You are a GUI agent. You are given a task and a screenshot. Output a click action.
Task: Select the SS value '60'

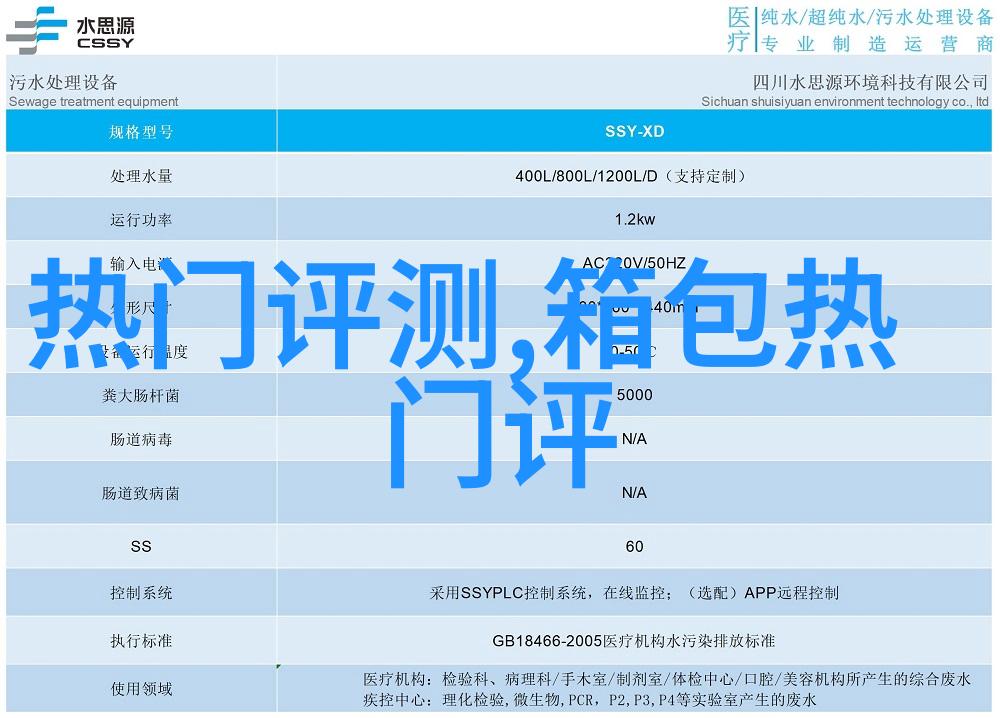click(x=635, y=546)
